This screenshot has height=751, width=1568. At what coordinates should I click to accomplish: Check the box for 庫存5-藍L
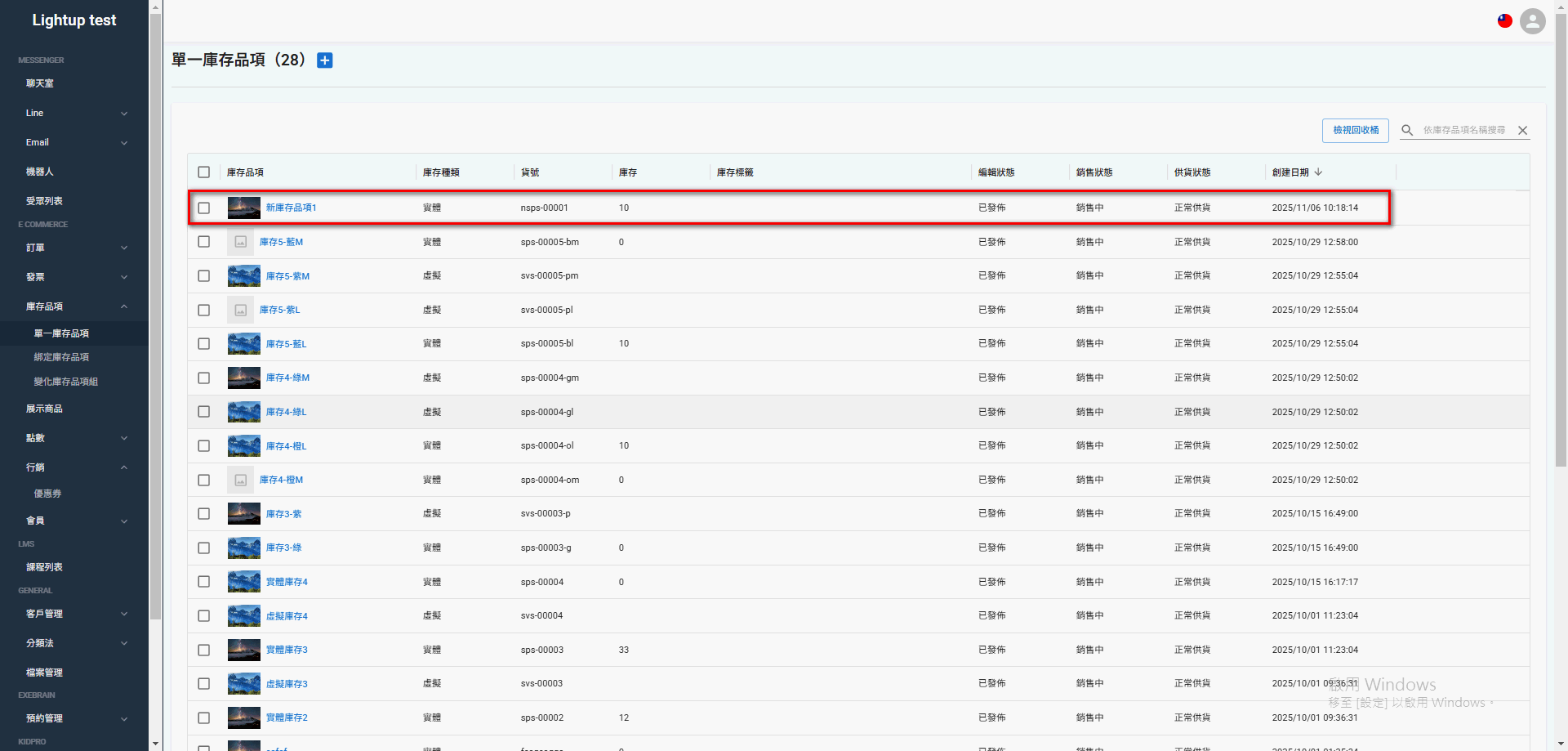click(x=204, y=344)
